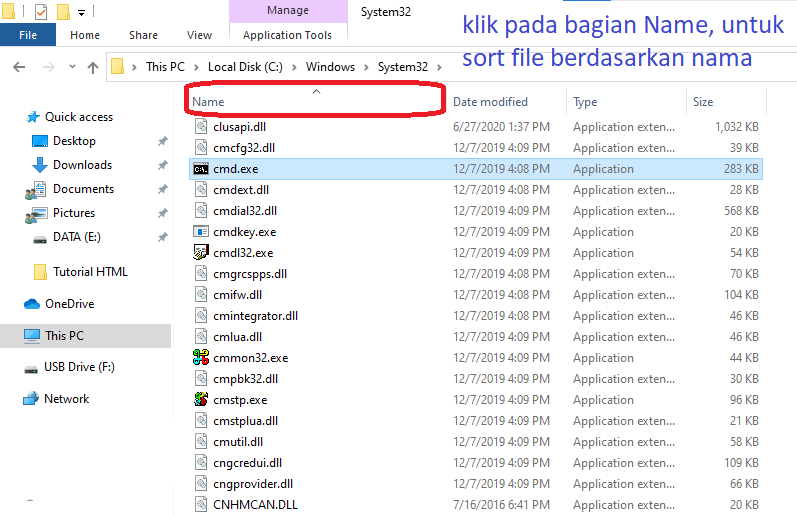Click This PC in the address bar
The image size is (797, 516).
[x=165, y=67]
